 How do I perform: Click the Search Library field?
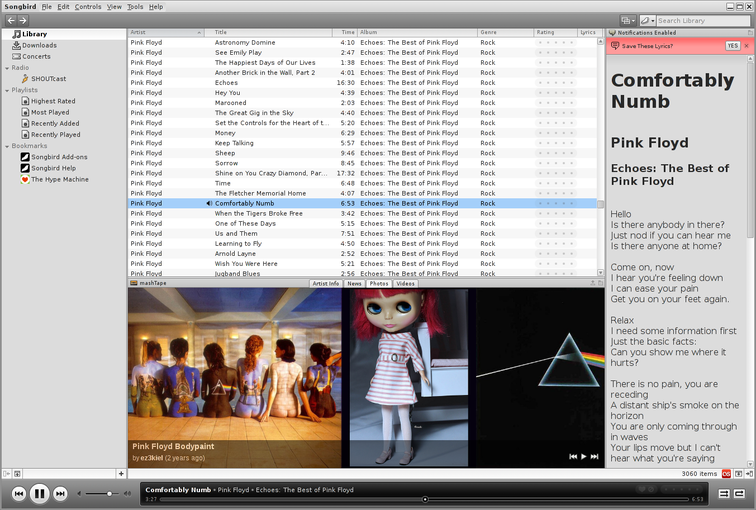coord(700,20)
